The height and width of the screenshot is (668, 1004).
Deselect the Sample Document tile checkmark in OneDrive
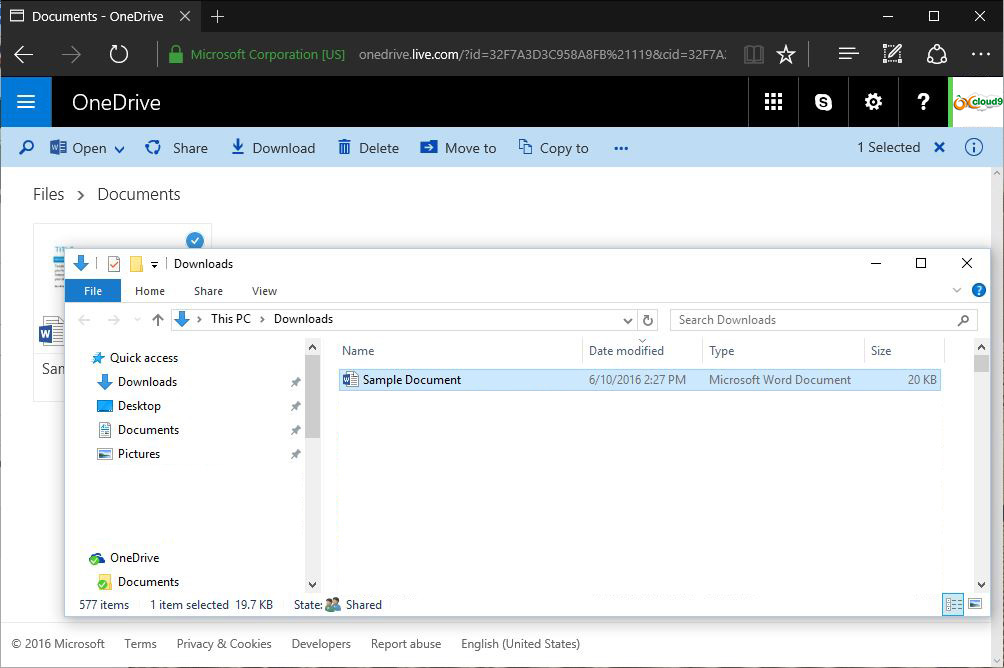[x=195, y=241]
